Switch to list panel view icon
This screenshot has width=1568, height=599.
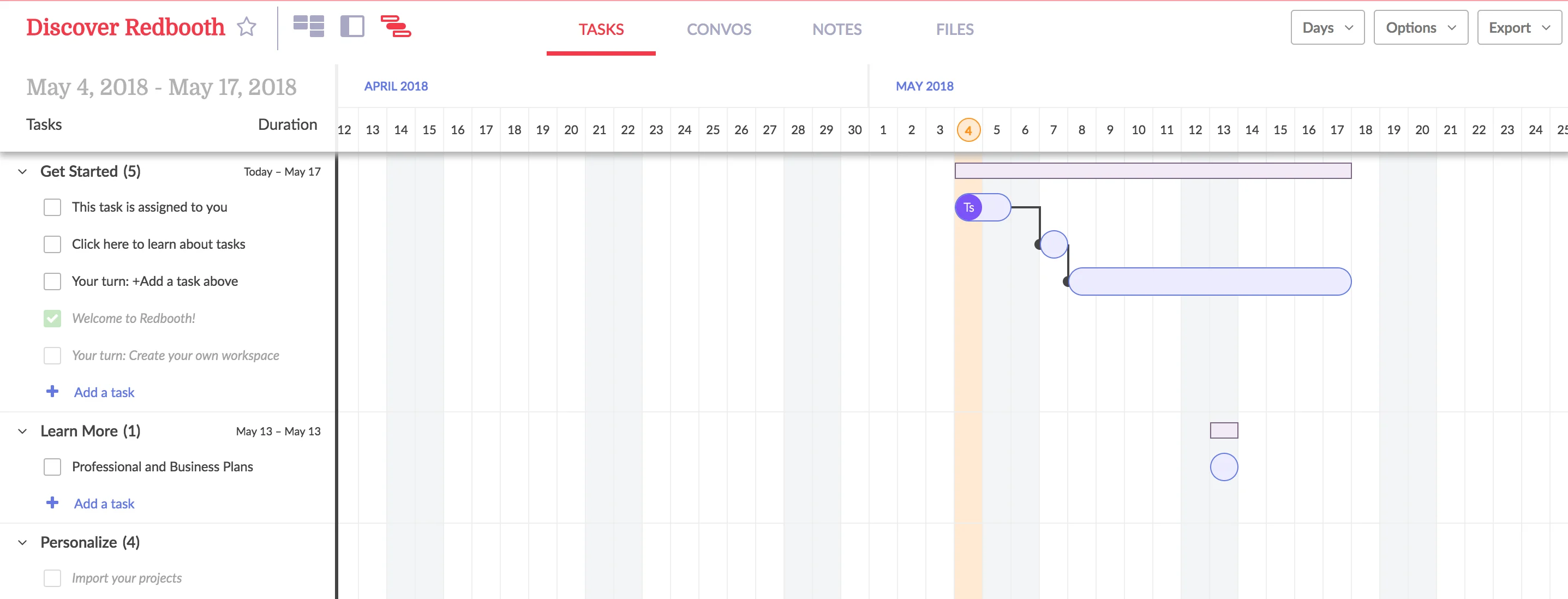pyautogui.click(x=352, y=27)
